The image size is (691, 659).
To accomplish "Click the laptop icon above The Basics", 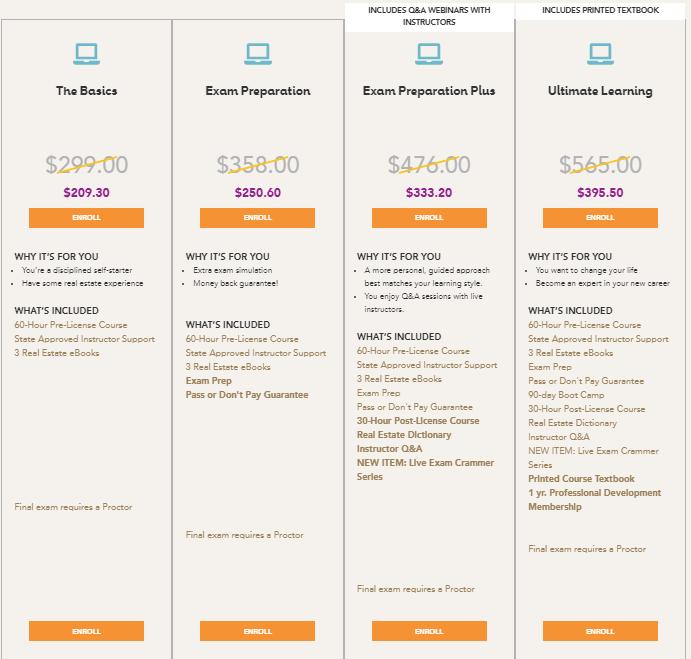I will 86,54.
